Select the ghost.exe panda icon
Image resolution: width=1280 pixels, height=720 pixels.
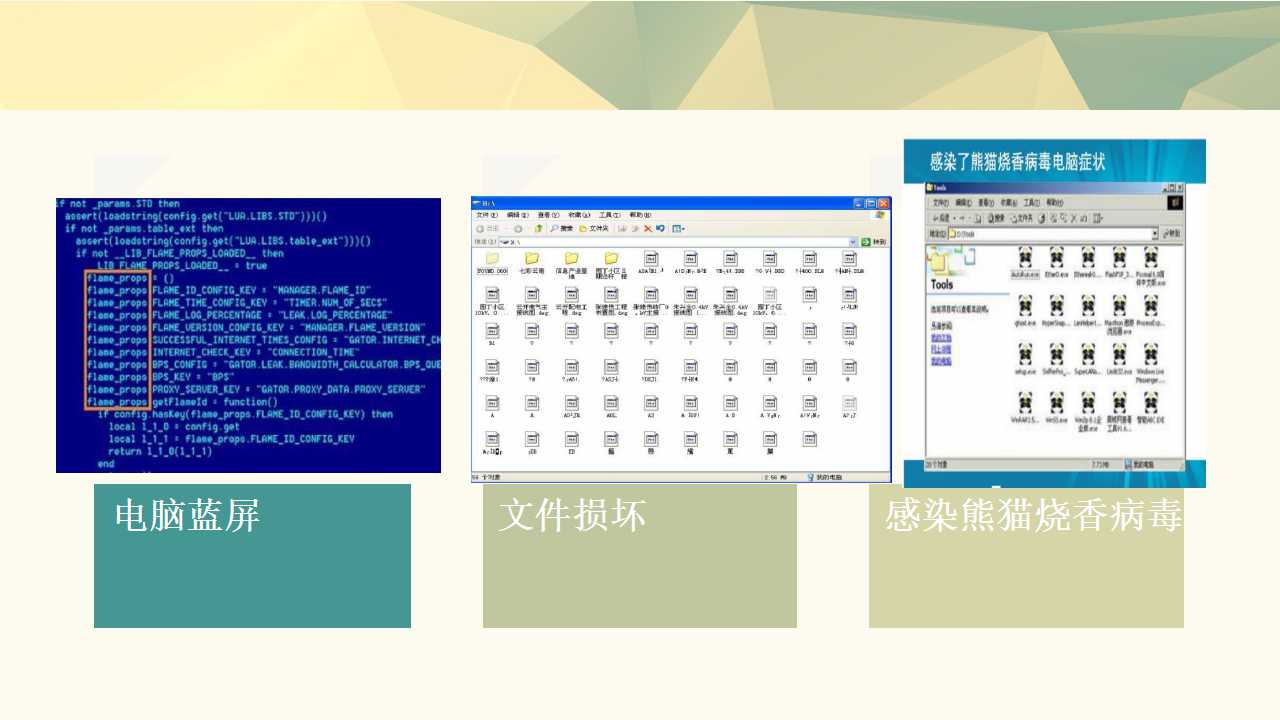click(x=1025, y=310)
